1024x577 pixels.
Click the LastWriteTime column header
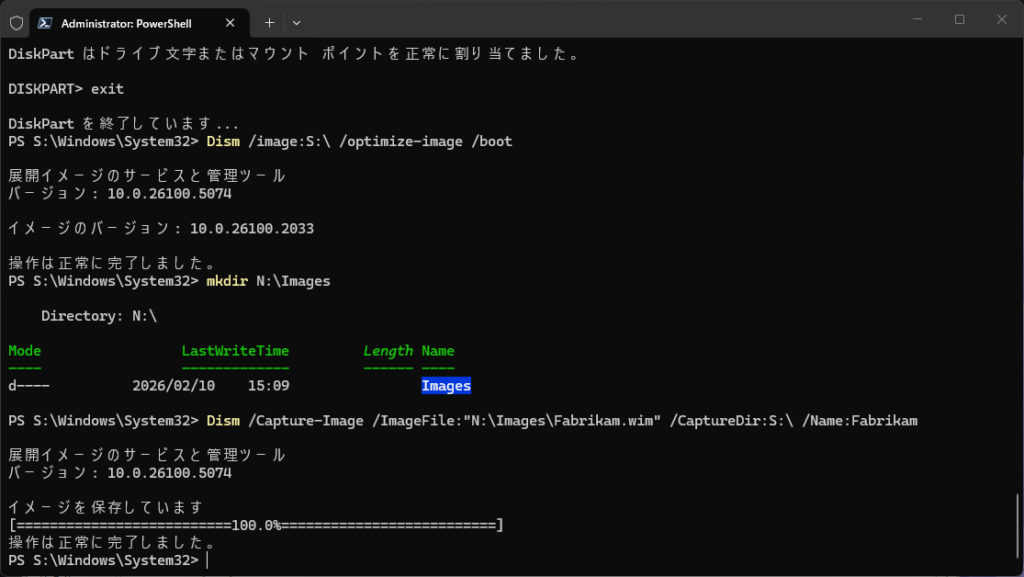[x=235, y=351]
